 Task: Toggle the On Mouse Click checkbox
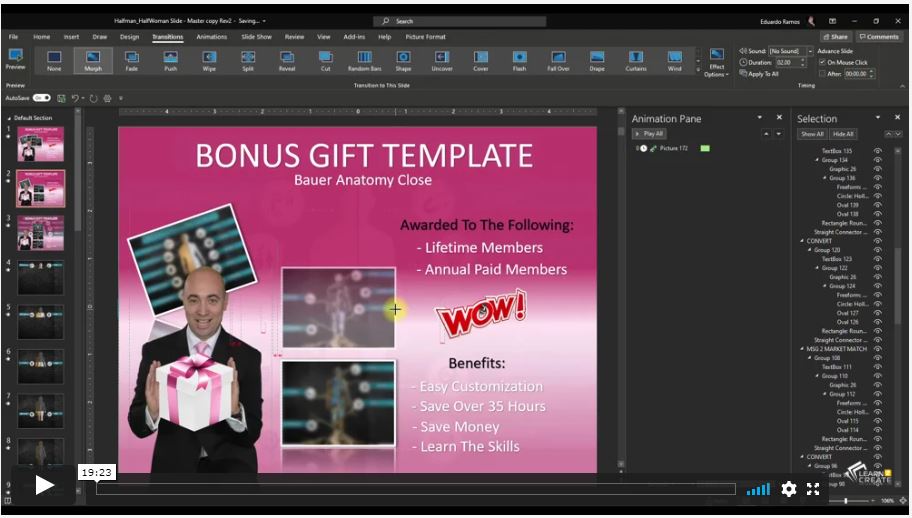pos(823,62)
